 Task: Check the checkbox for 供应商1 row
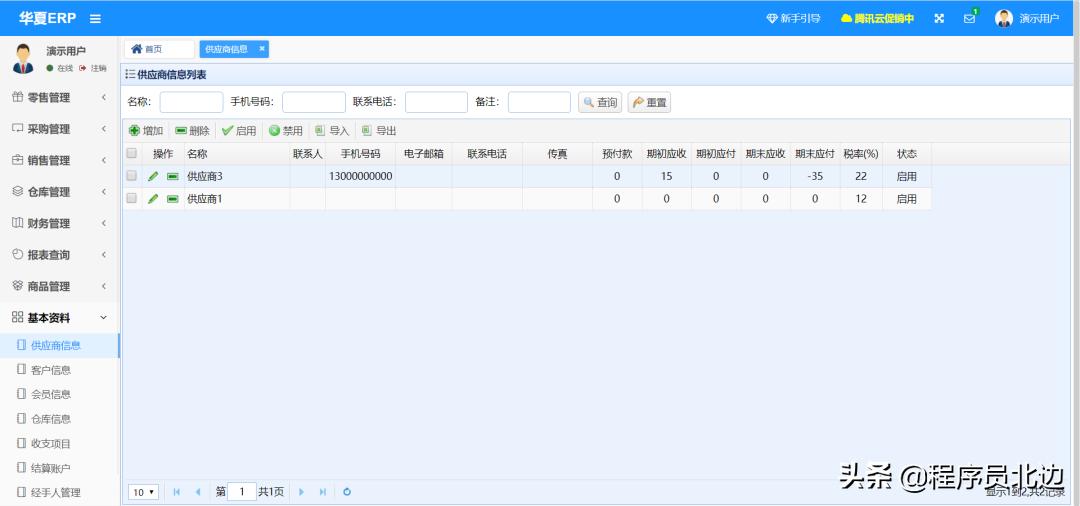132,198
